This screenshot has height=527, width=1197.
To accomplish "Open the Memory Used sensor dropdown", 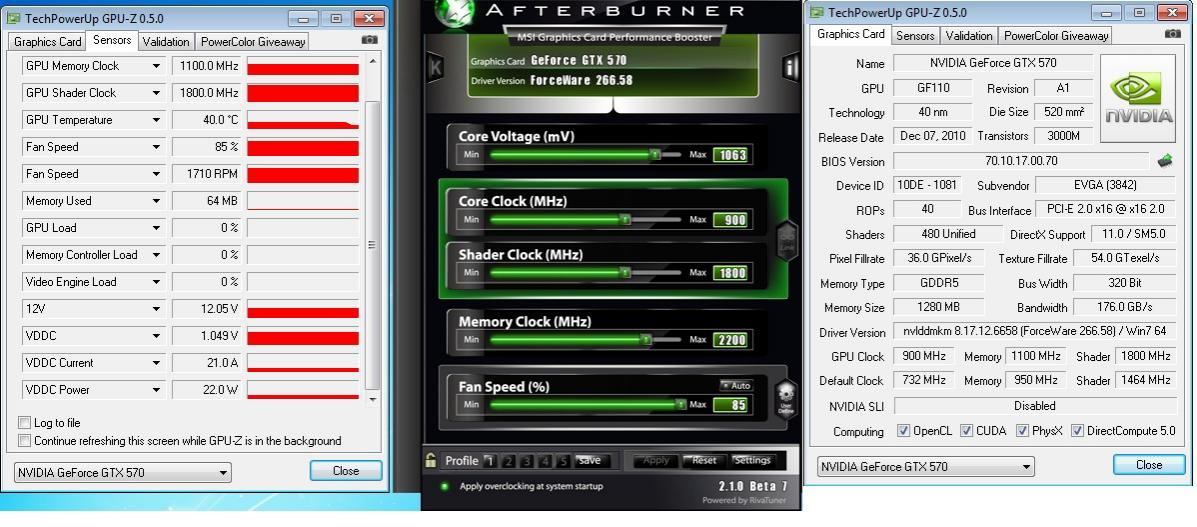I will click(x=156, y=201).
